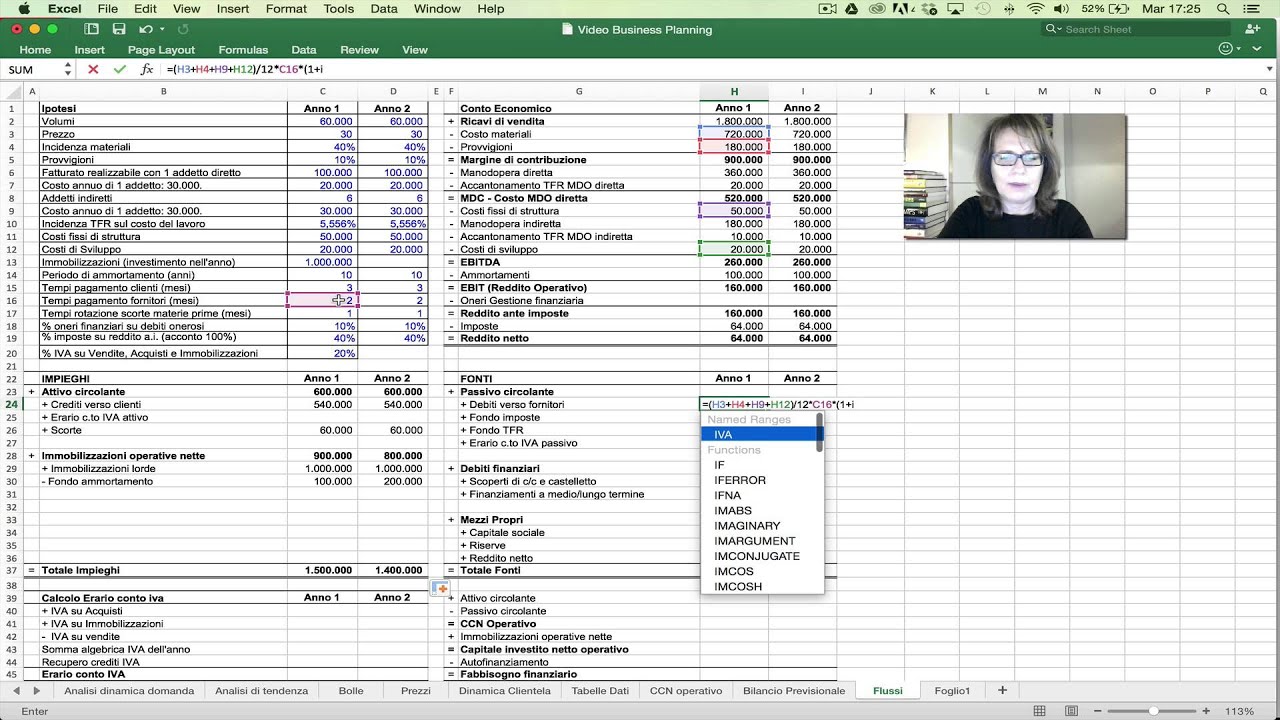Click the Google Drive menu bar icon

pyautogui.click(x=852, y=9)
